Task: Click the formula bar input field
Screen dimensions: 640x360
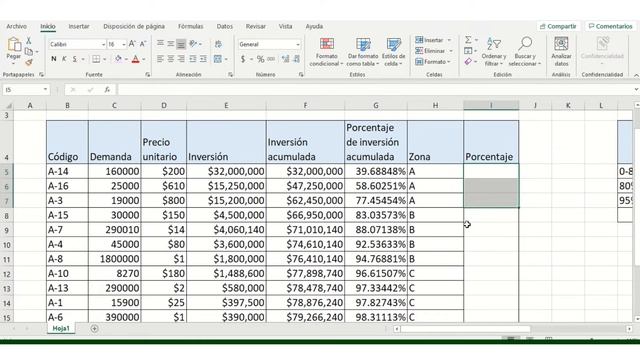Action: tap(376, 89)
